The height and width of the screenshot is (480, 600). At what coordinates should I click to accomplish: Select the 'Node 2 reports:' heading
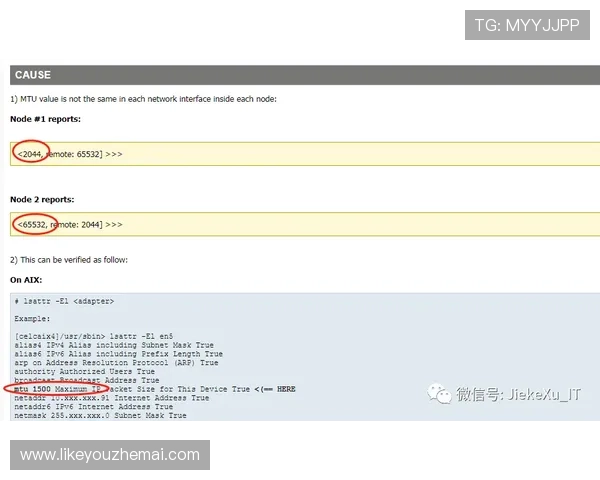click(x=44, y=199)
